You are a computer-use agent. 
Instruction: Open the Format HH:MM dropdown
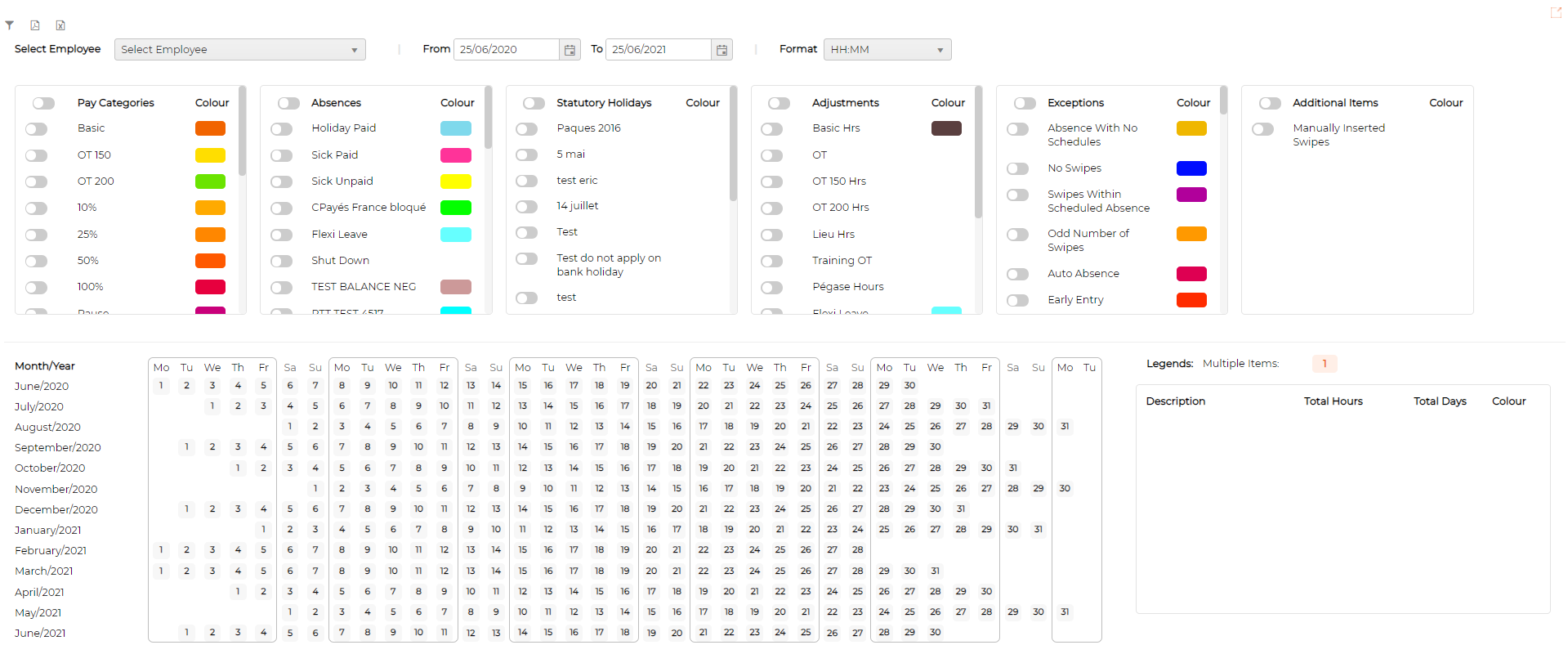click(x=887, y=50)
